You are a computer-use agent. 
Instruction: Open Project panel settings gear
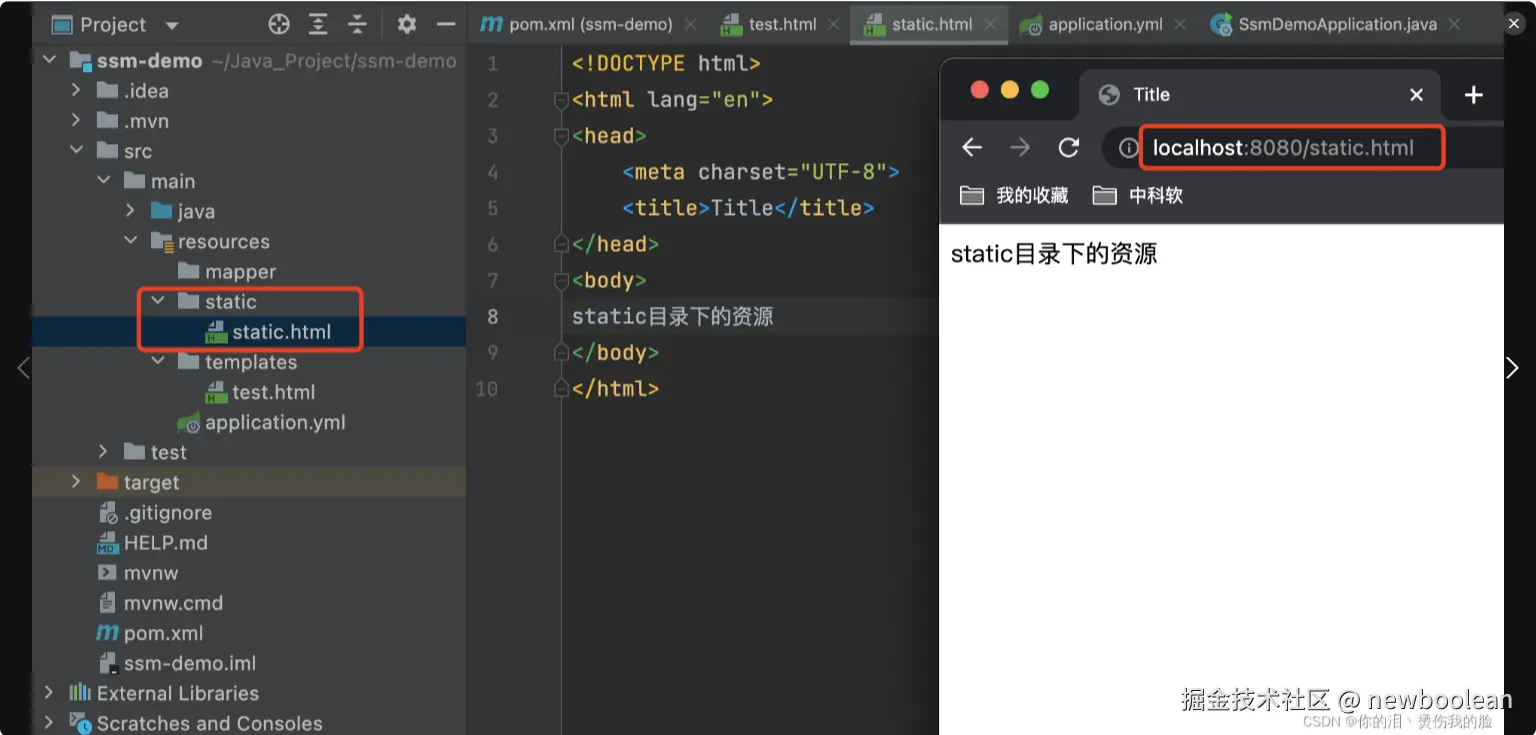pyautogui.click(x=406, y=24)
